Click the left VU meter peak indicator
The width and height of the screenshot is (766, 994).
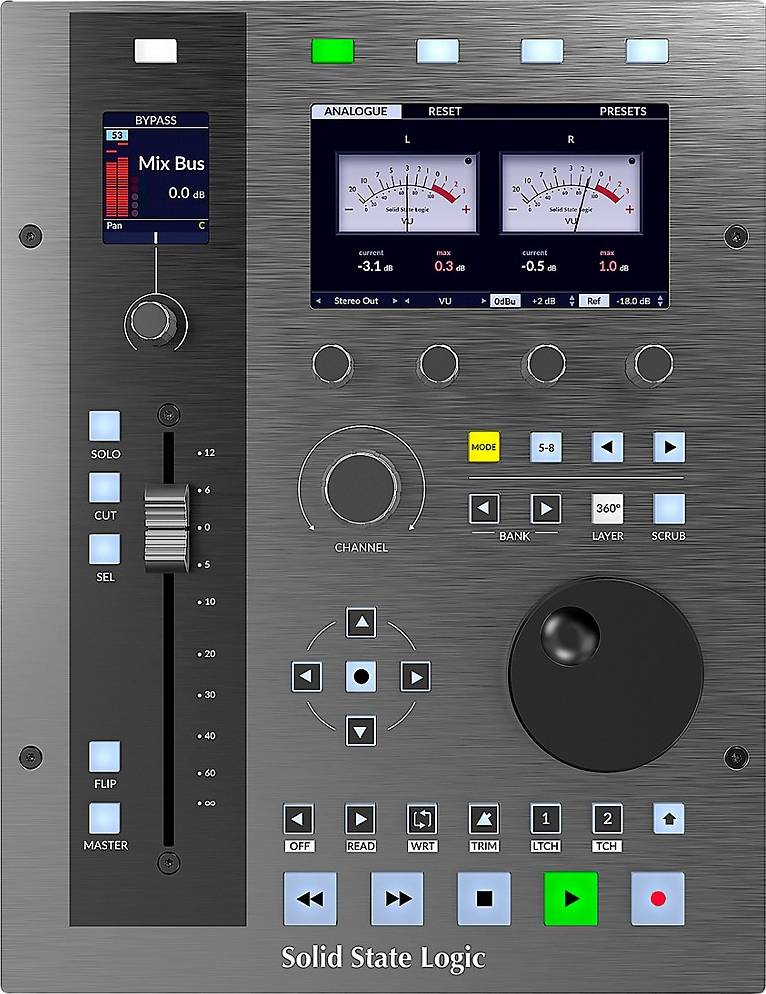(469, 161)
